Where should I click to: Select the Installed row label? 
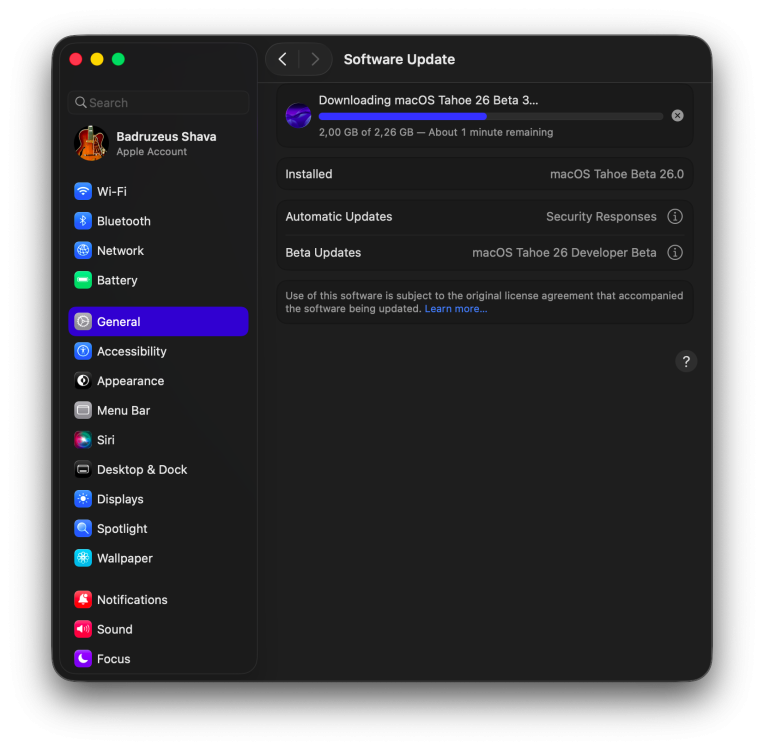(x=309, y=174)
